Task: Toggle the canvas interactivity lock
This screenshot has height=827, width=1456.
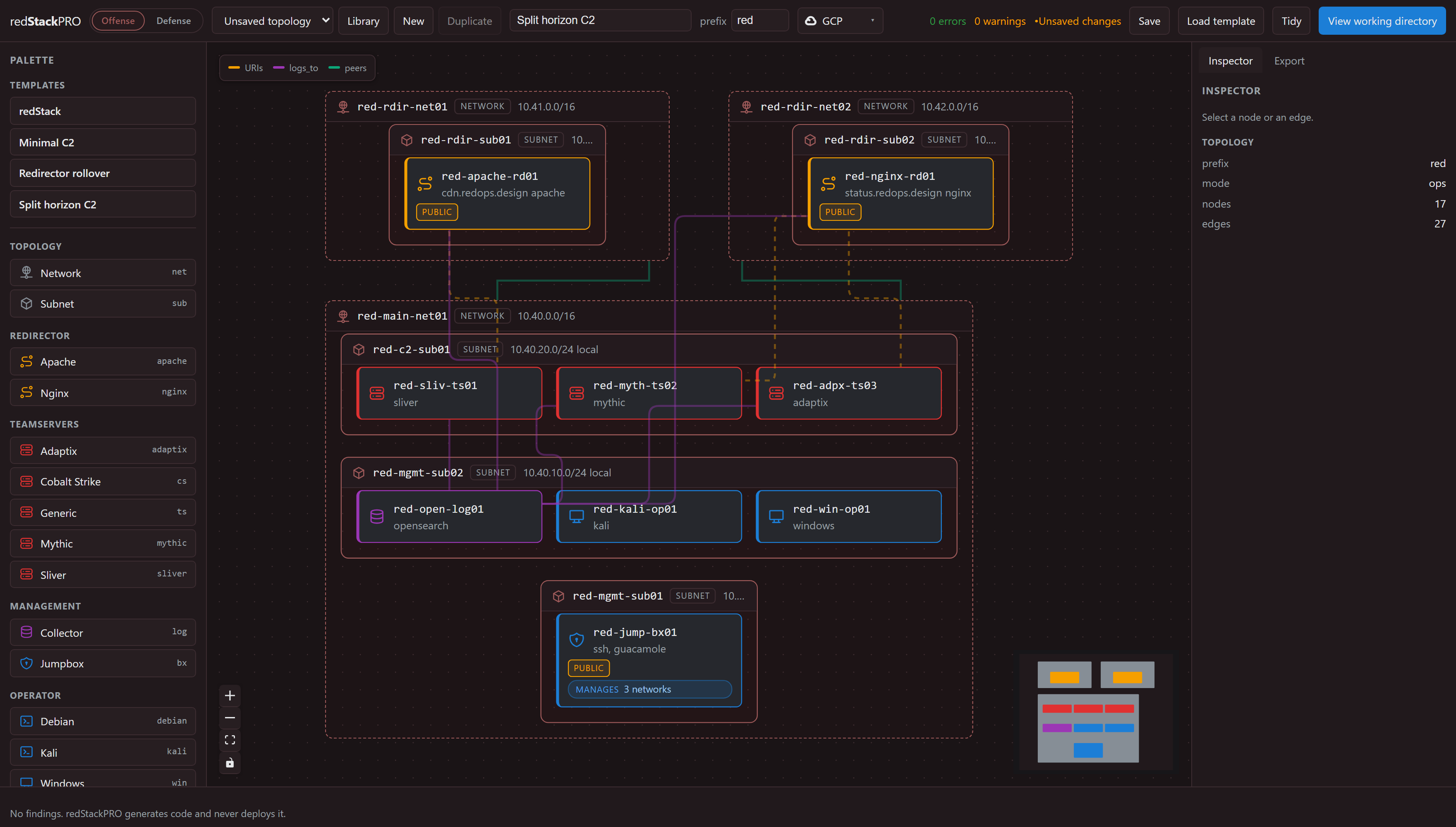Action: click(230, 763)
